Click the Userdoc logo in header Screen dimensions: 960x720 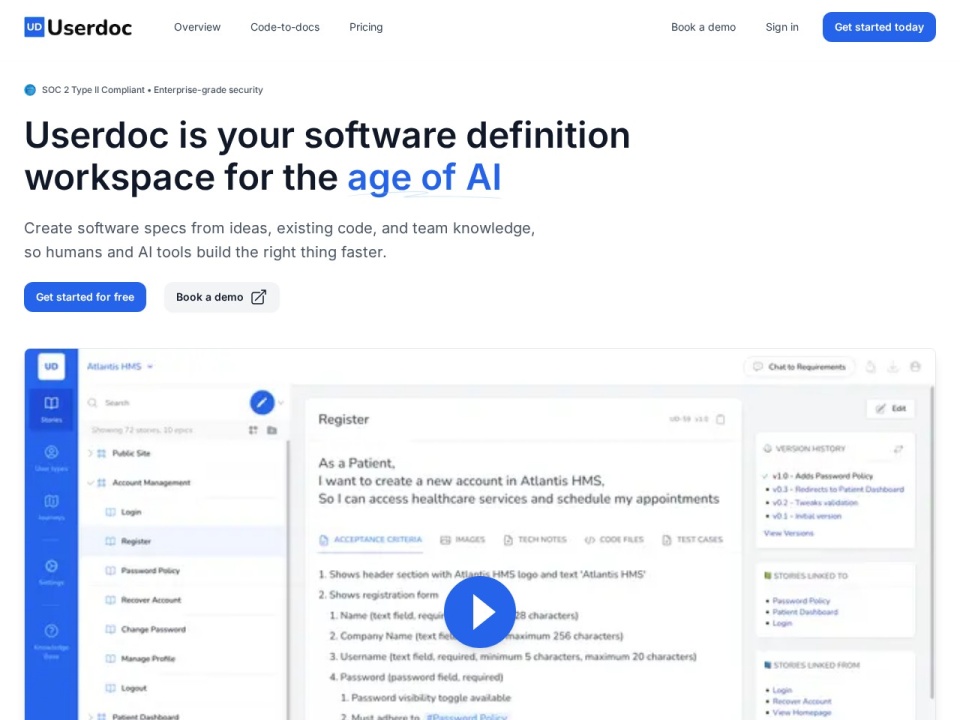pos(78,27)
